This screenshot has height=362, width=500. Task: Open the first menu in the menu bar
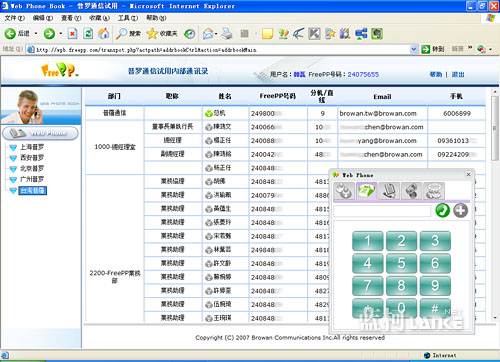coord(15,18)
